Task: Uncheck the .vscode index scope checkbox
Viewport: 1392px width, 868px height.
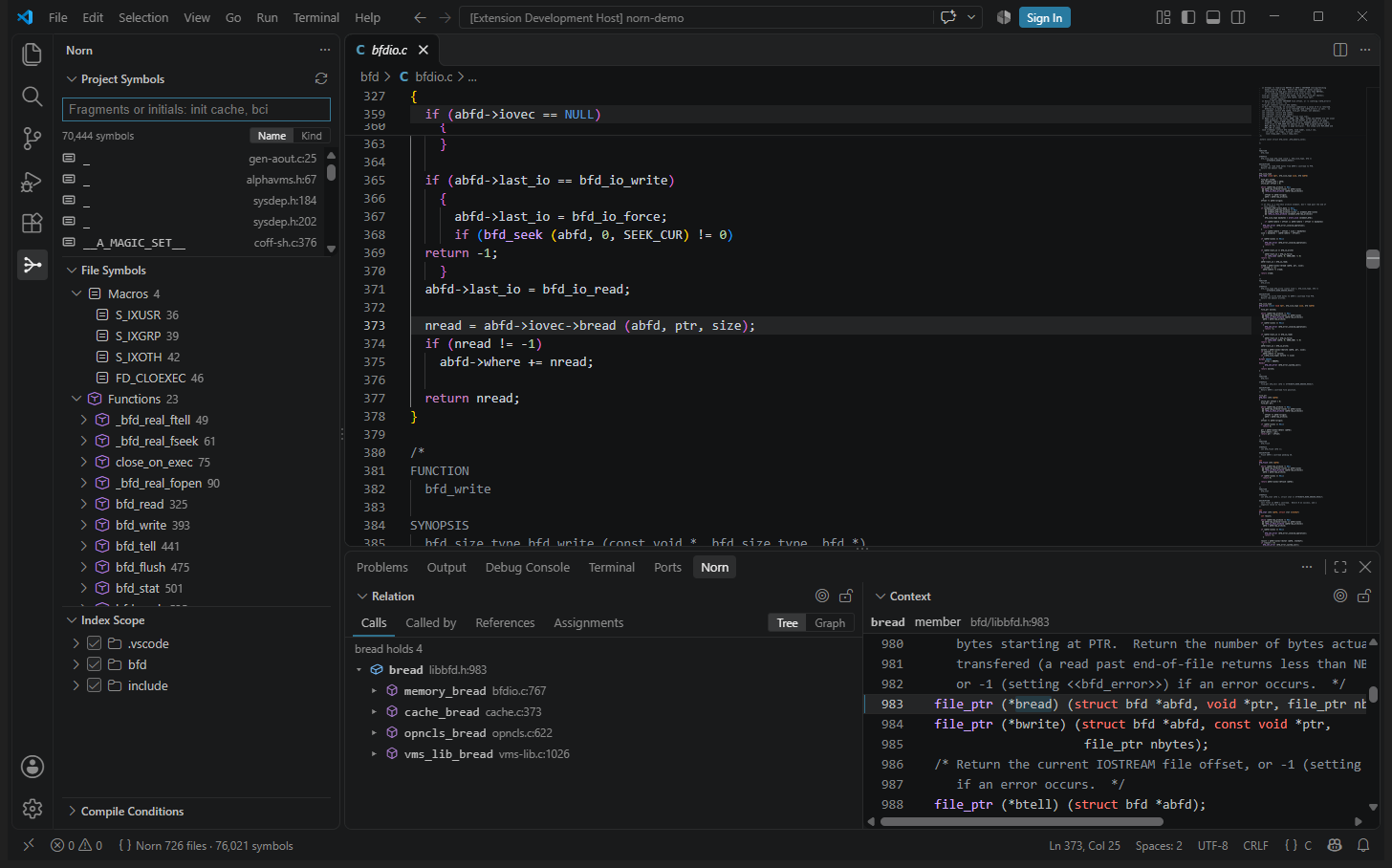Action: (x=94, y=643)
